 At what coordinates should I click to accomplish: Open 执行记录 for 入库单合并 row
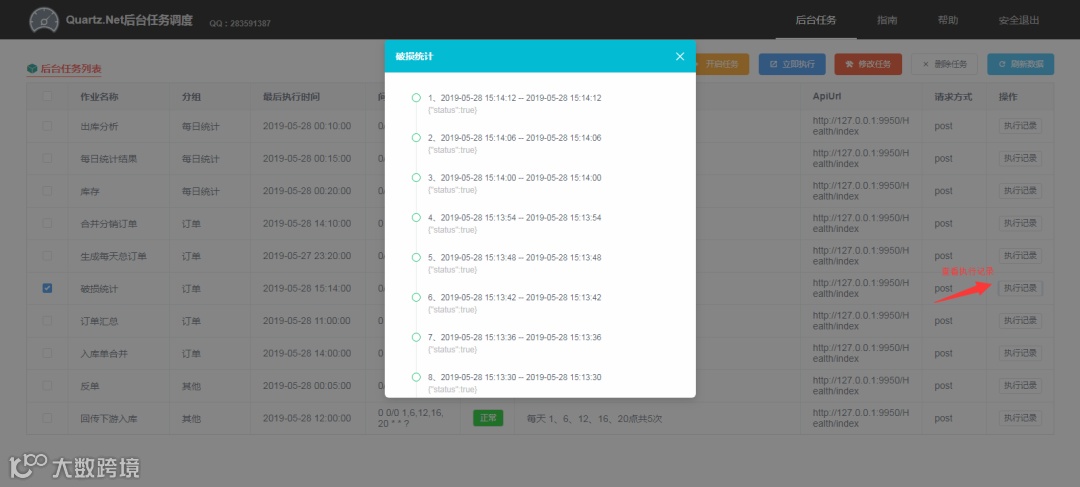1020,353
